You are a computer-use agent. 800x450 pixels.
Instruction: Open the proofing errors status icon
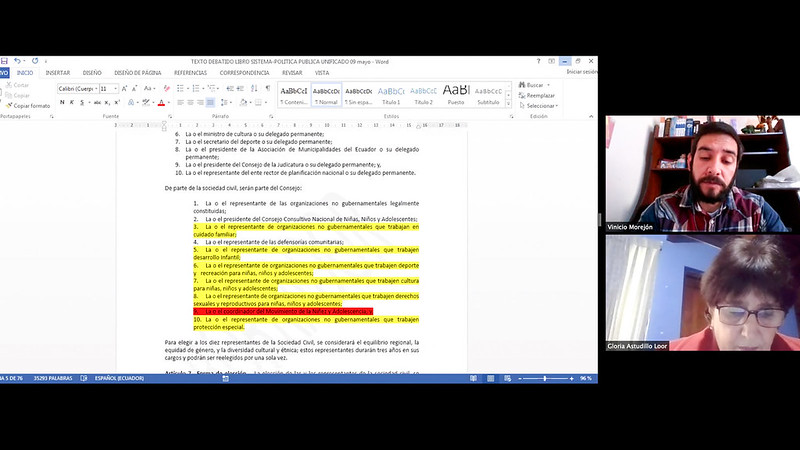pos(84,379)
